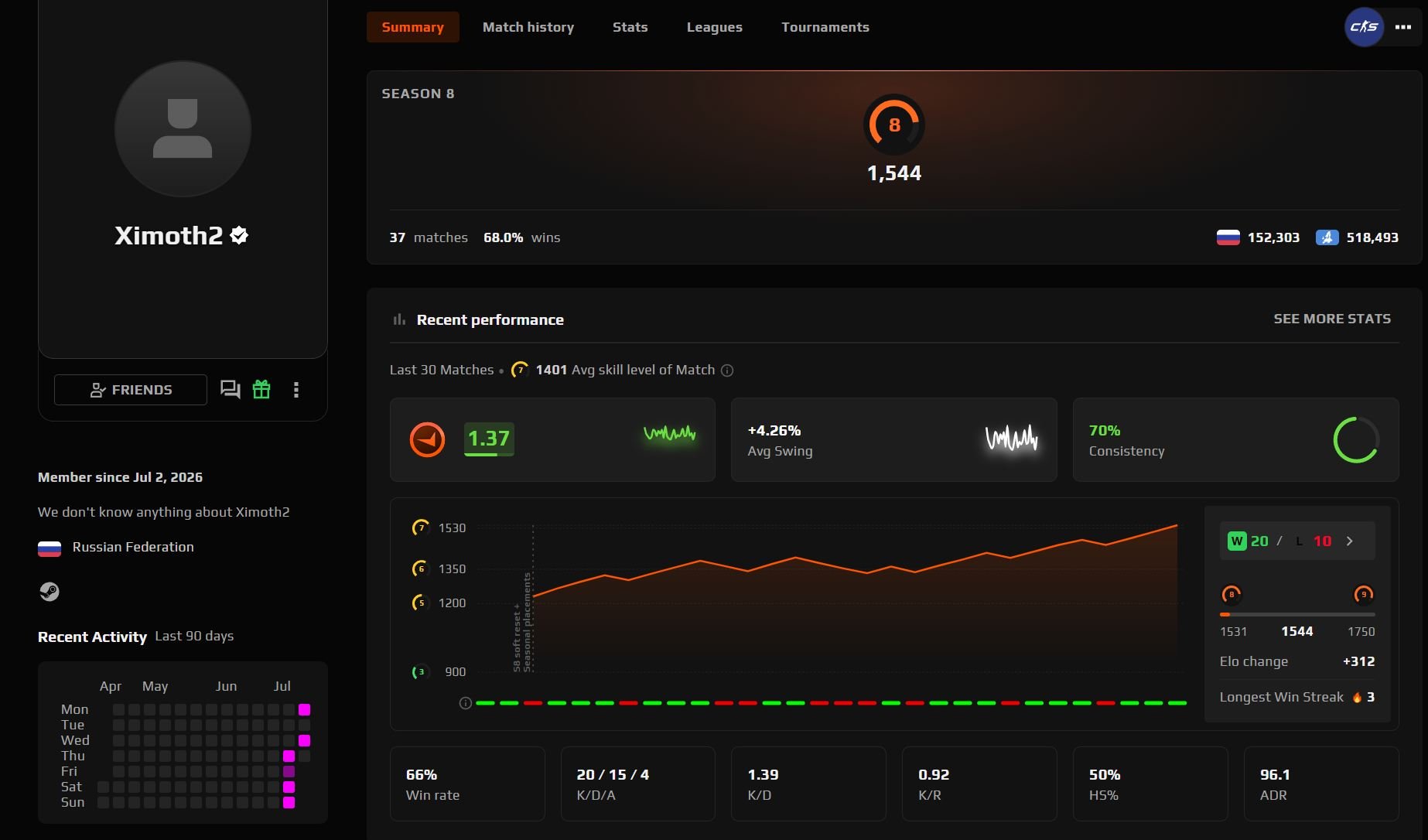The height and width of the screenshot is (840, 1428).
Task: Click the 50% HS% card
Action: (1150, 784)
